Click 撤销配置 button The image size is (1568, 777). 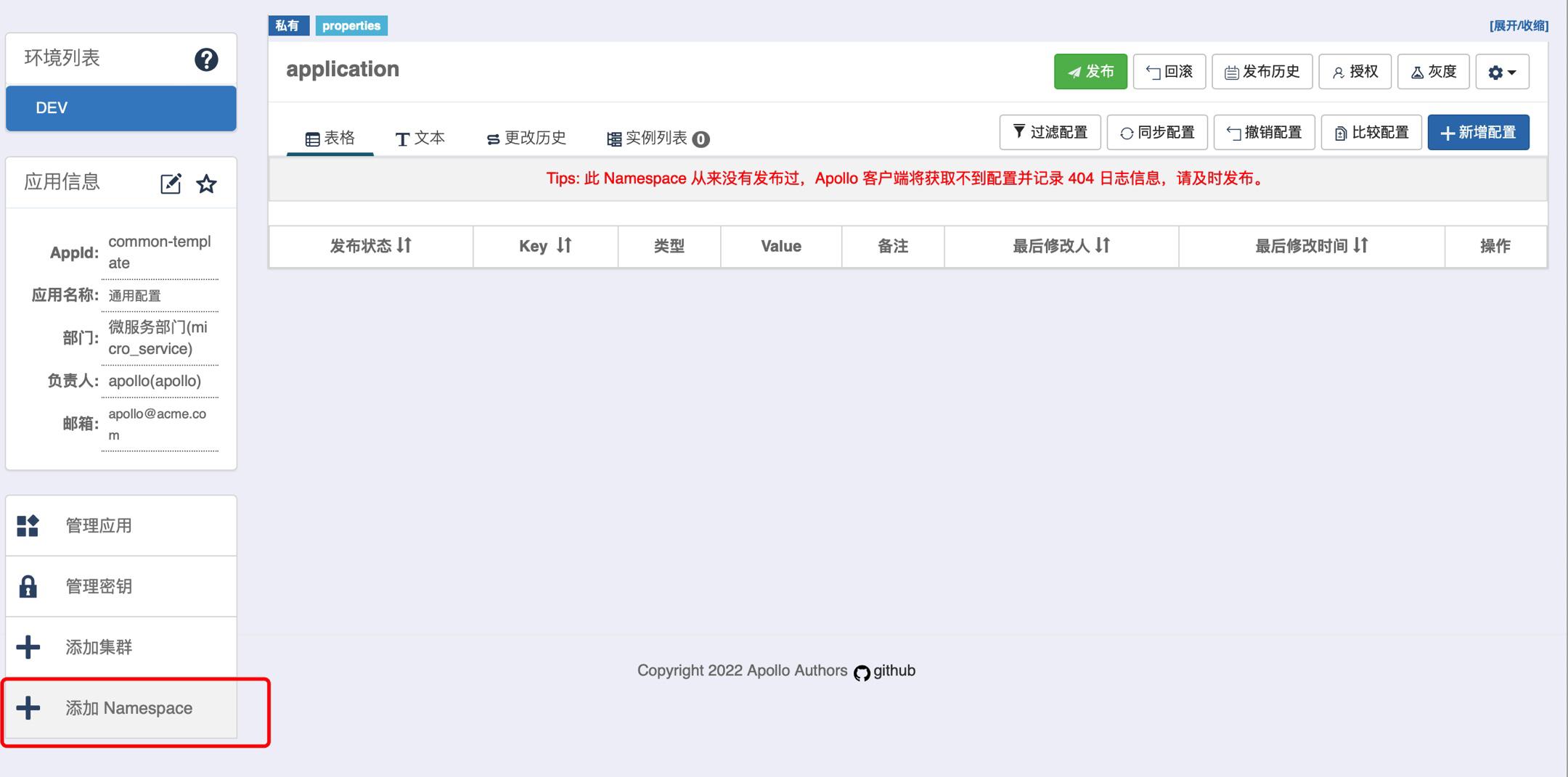pos(1264,132)
